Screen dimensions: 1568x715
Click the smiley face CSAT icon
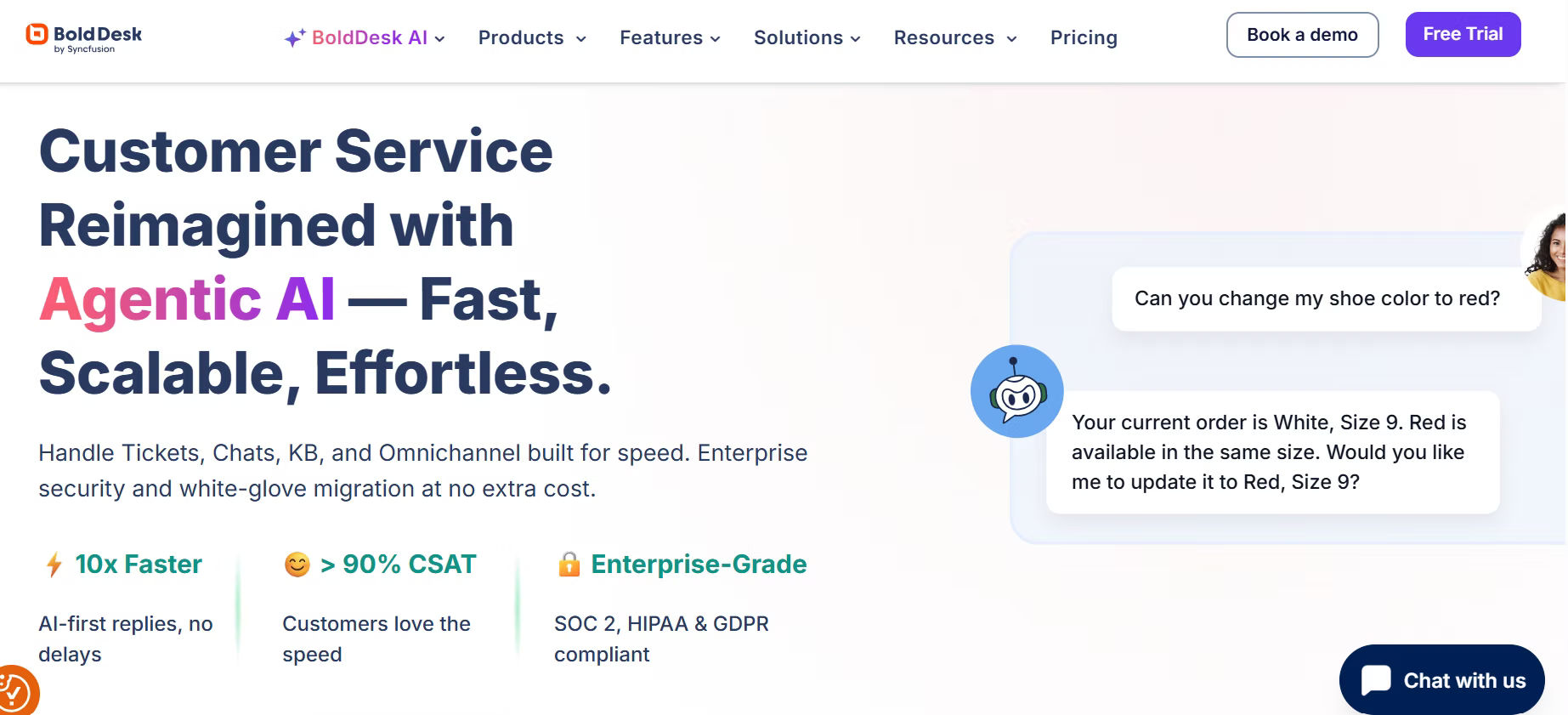(x=297, y=565)
